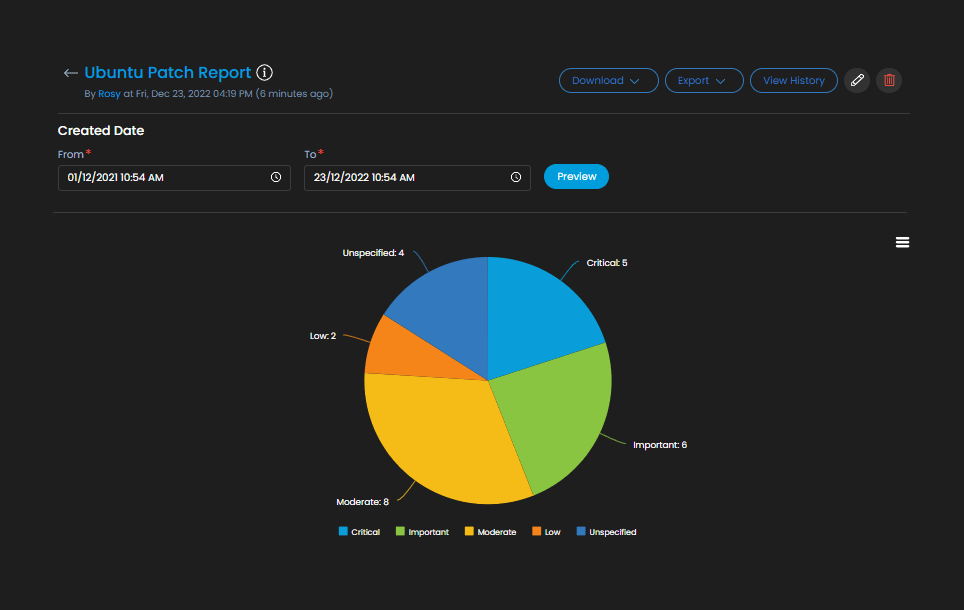Click the '6 minutes ago' timestamp text
Viewport: 964px width, 610px height.
[x=294, y=93]
